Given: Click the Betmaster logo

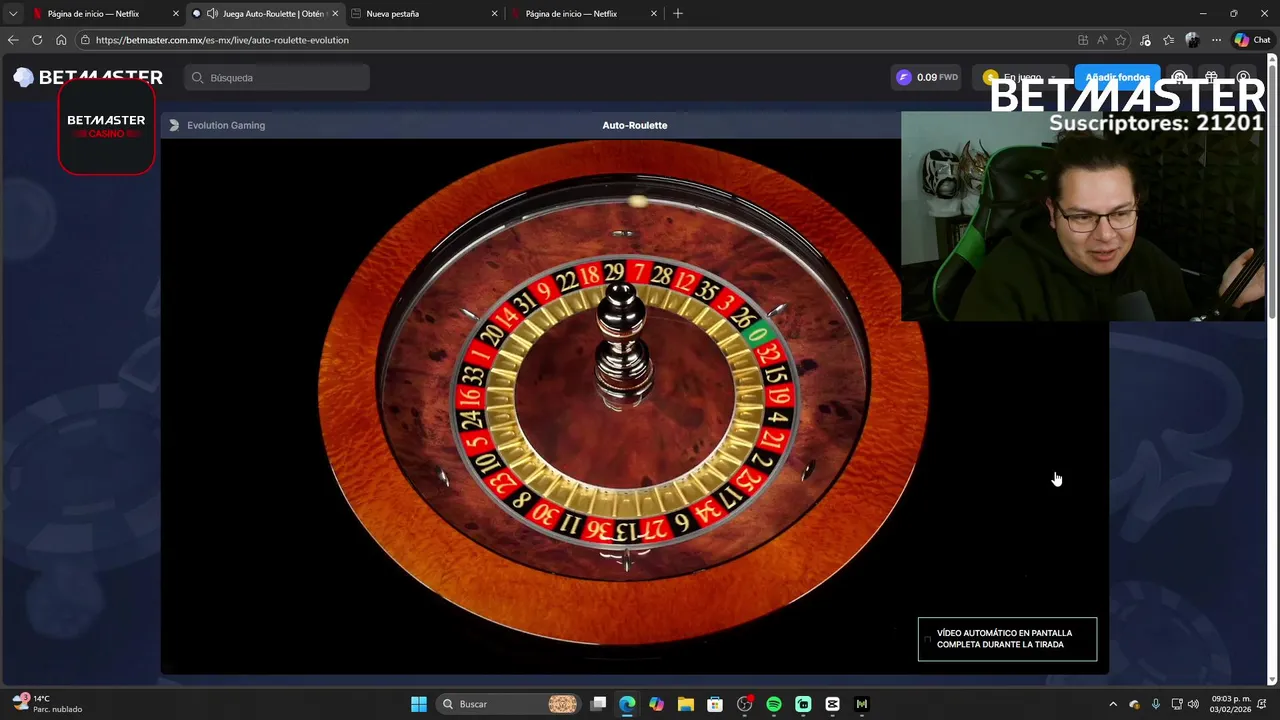Looking at the screenshot, I should (88, 77).
